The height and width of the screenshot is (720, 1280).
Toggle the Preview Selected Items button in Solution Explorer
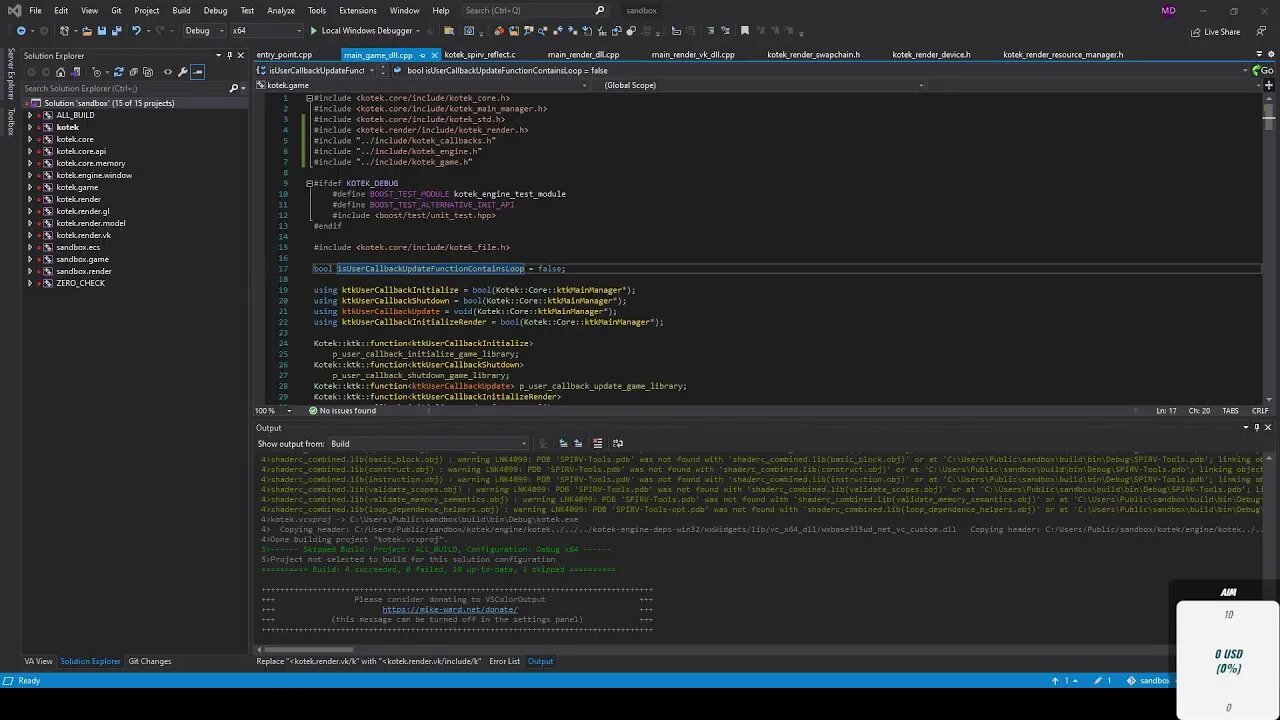[x=197, y=72]
